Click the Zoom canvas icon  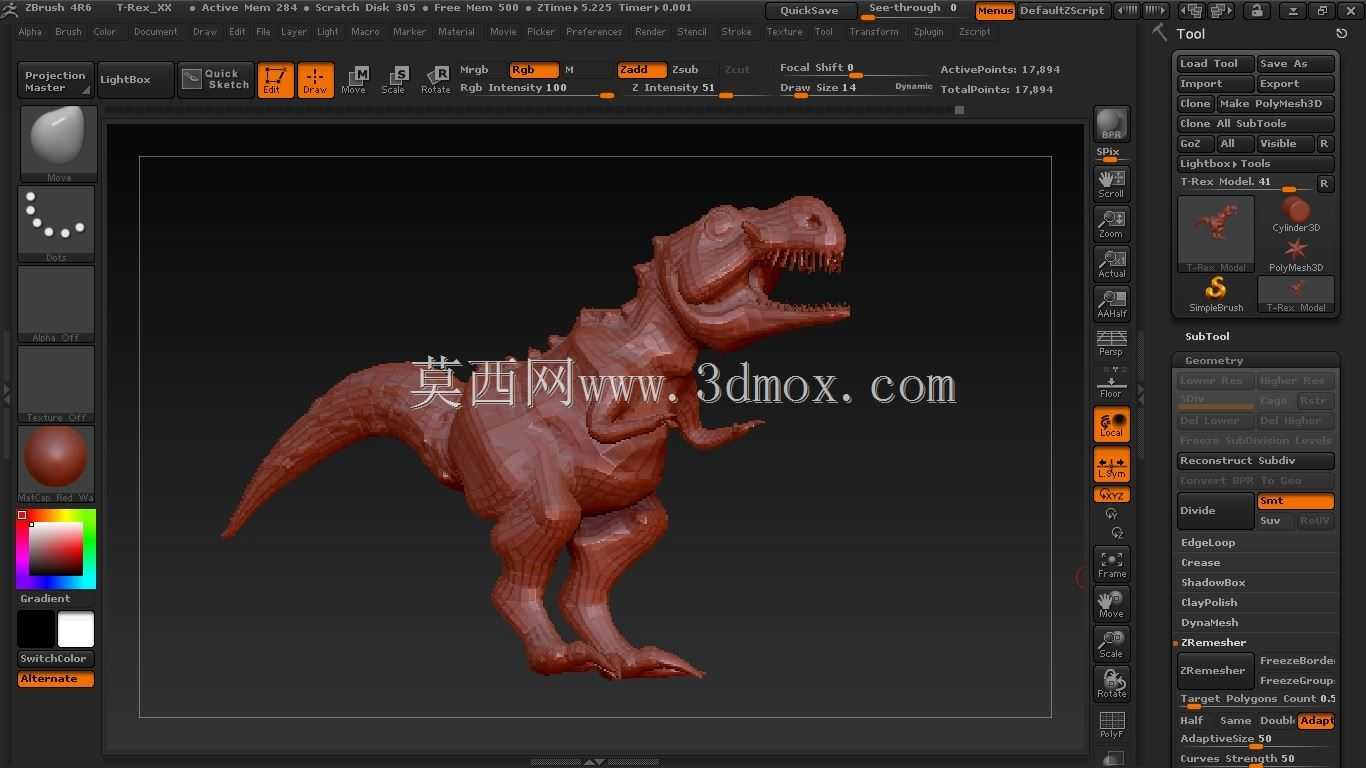coord(1111,223)
